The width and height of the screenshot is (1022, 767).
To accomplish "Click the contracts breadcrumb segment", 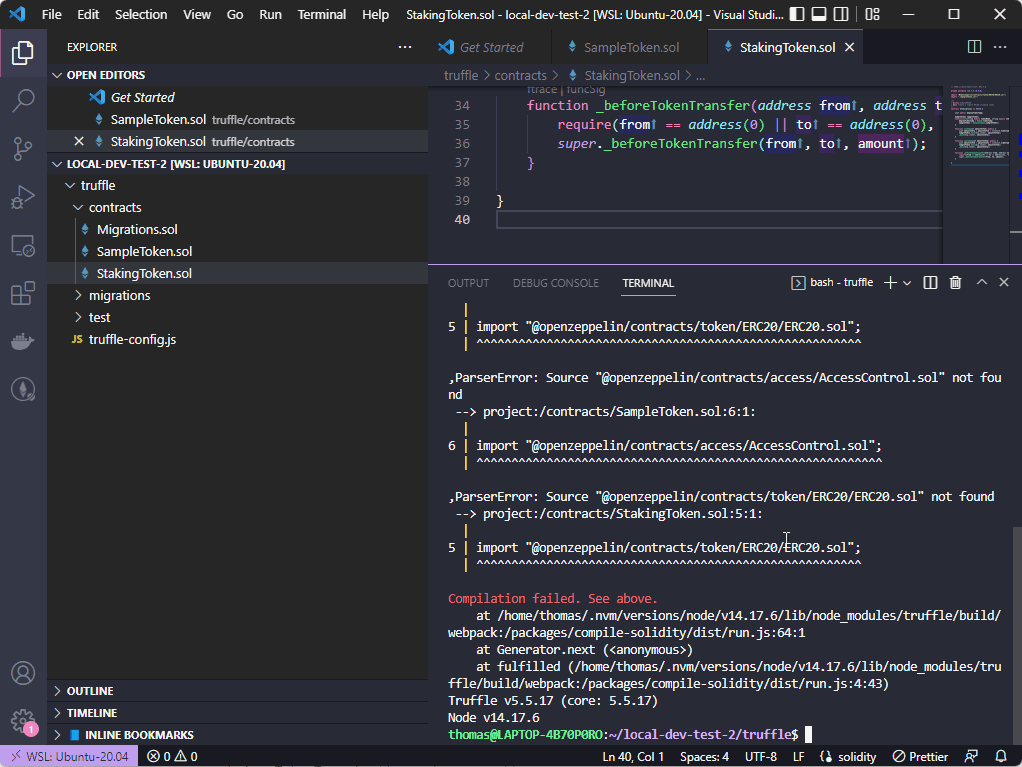I will coord(520,76).
